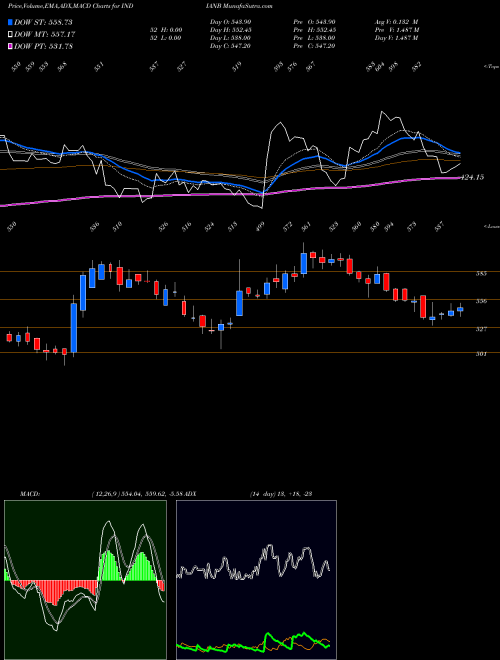Click the Pre C: 547.20 value
The width and height of the screenshot is (500, 660).
(314, 46)
